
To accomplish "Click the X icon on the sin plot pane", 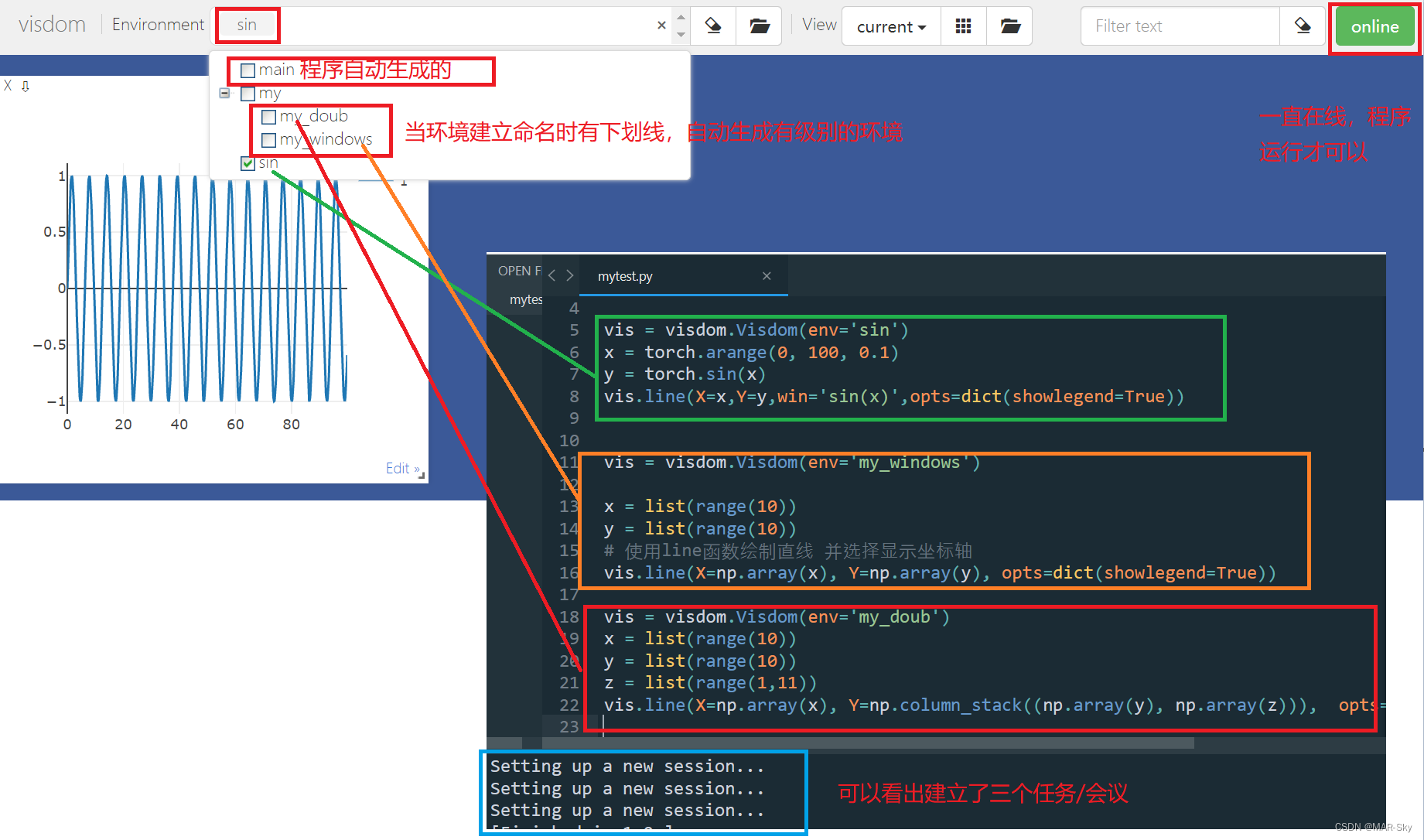I will click(8, 85).
